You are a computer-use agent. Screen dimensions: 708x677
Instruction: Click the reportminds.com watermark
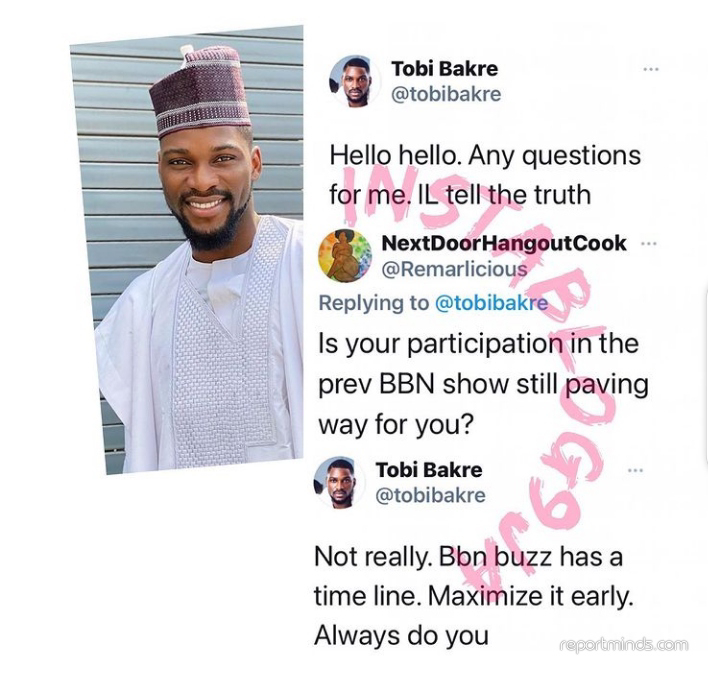click(x=624, y=644)
